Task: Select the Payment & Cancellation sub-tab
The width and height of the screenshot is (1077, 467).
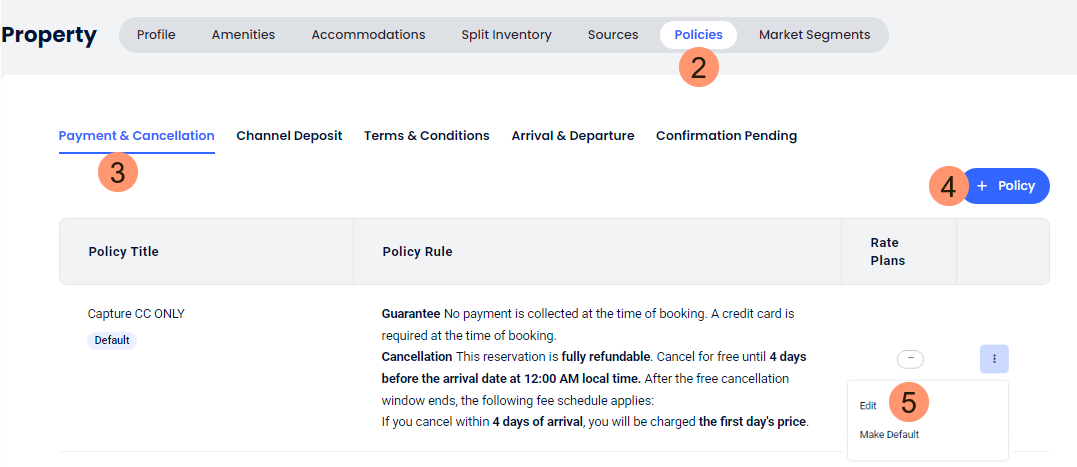Action: pos(136,136)
